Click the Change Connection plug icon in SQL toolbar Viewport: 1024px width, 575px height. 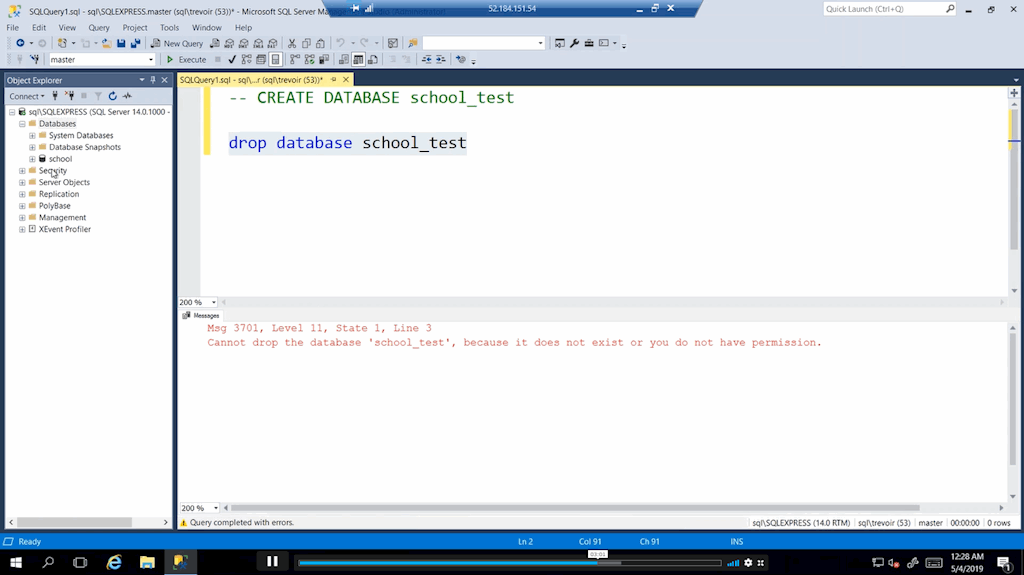(x=35, y=59)
